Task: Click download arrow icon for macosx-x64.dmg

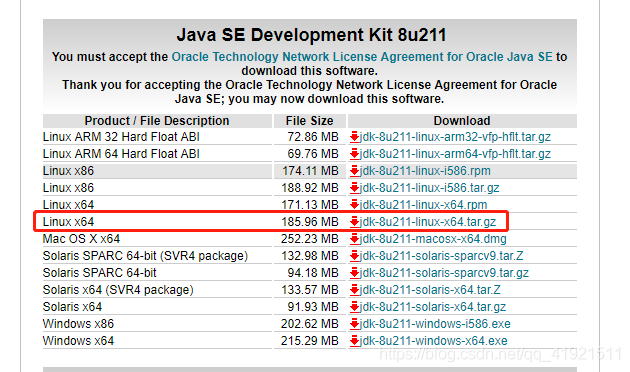Action: pos(354,239)
